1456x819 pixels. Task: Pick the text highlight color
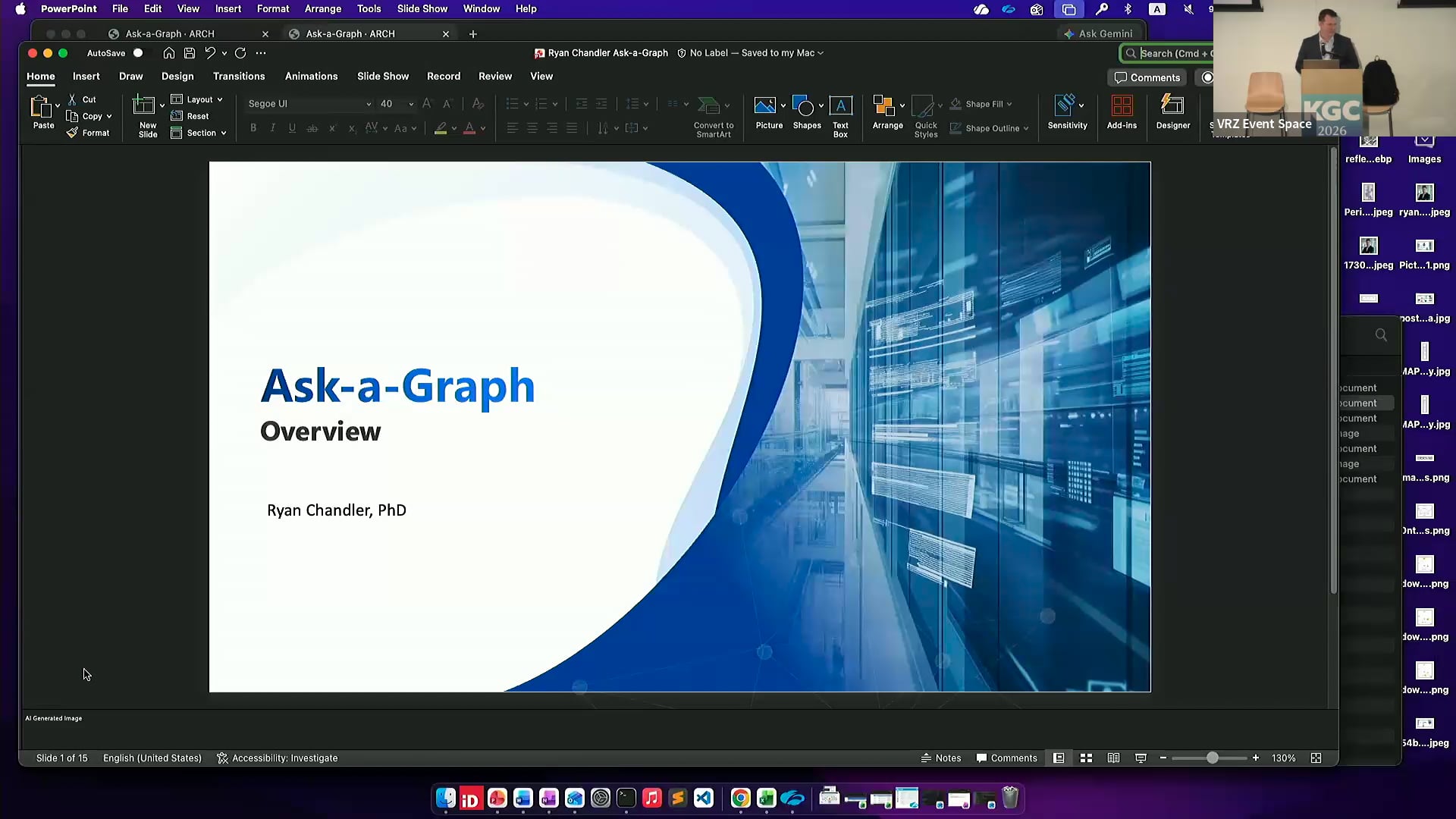point(441,128)
